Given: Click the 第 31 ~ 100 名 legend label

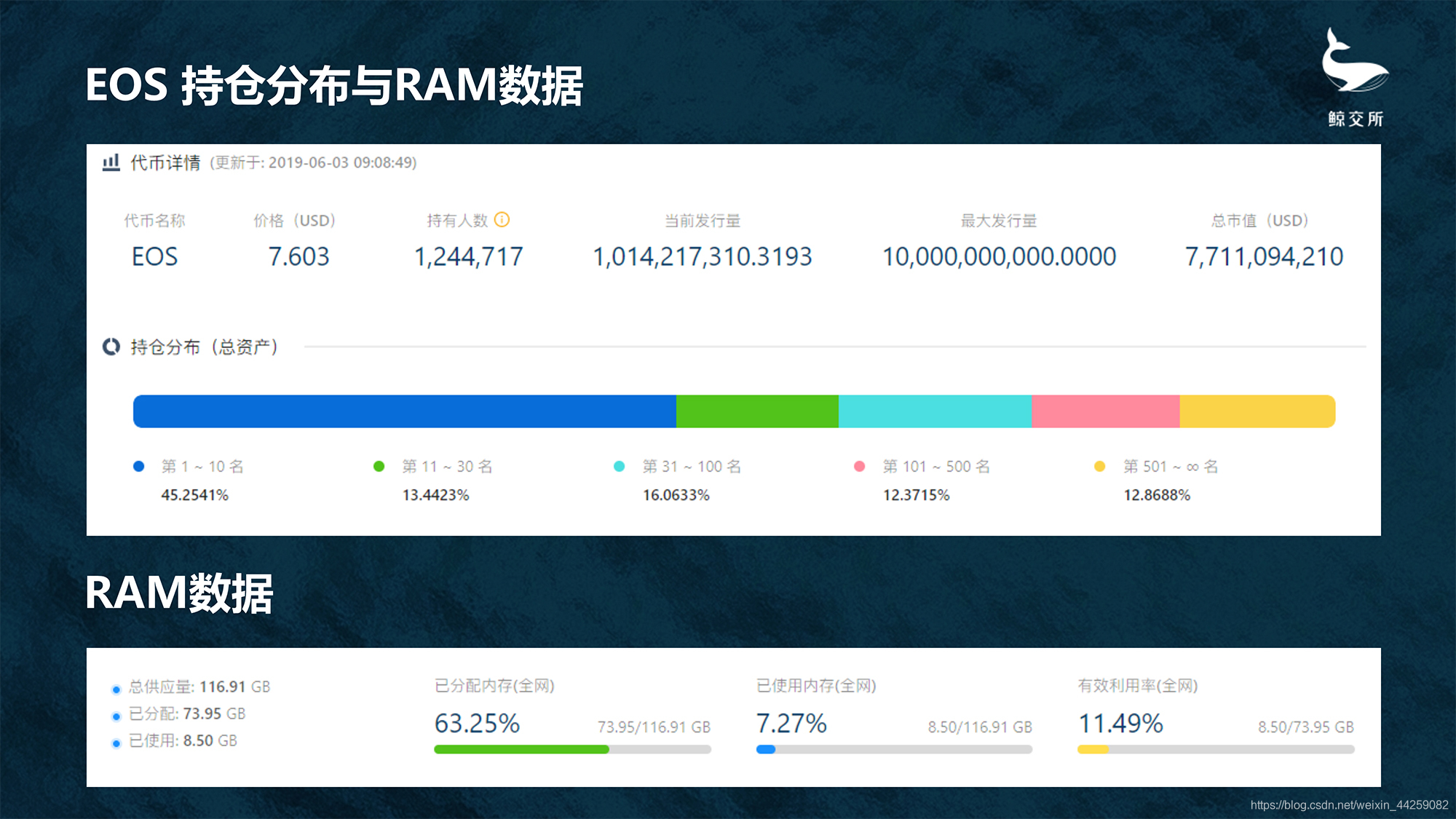Looking at the screenshot, I should [692, 466].
